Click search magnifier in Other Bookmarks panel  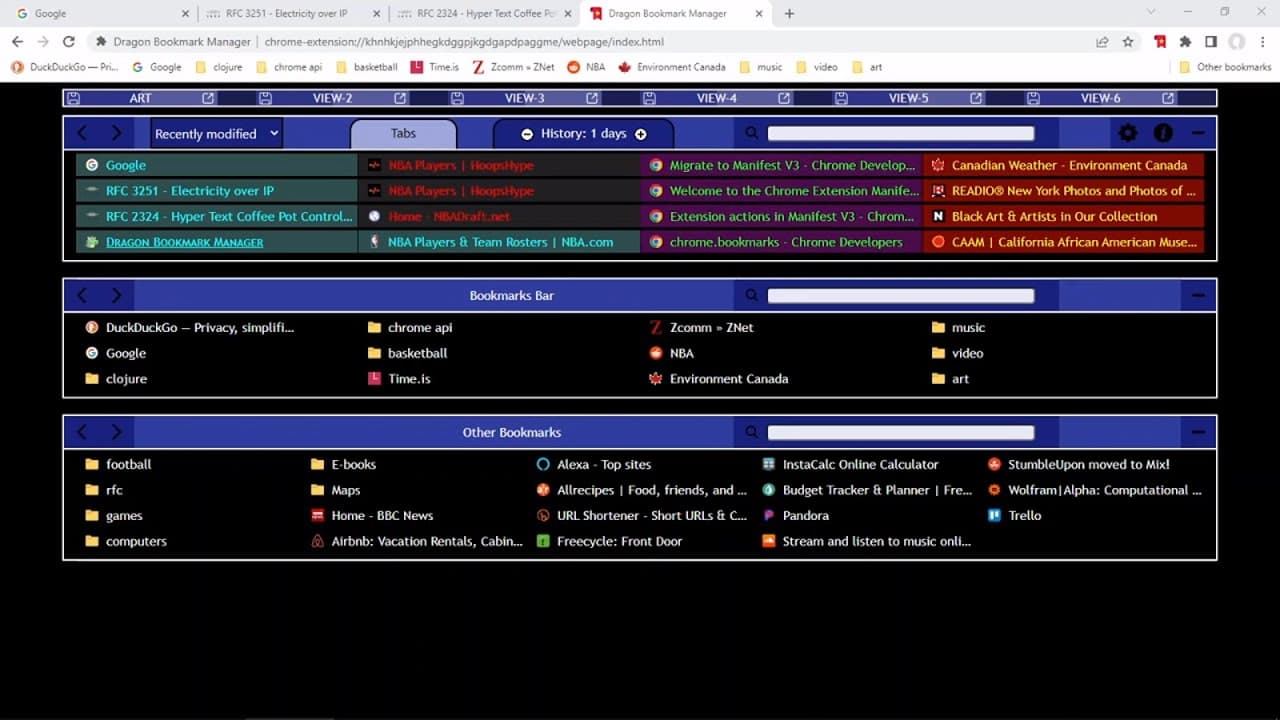pyautogui.click(x=752, y=432)
